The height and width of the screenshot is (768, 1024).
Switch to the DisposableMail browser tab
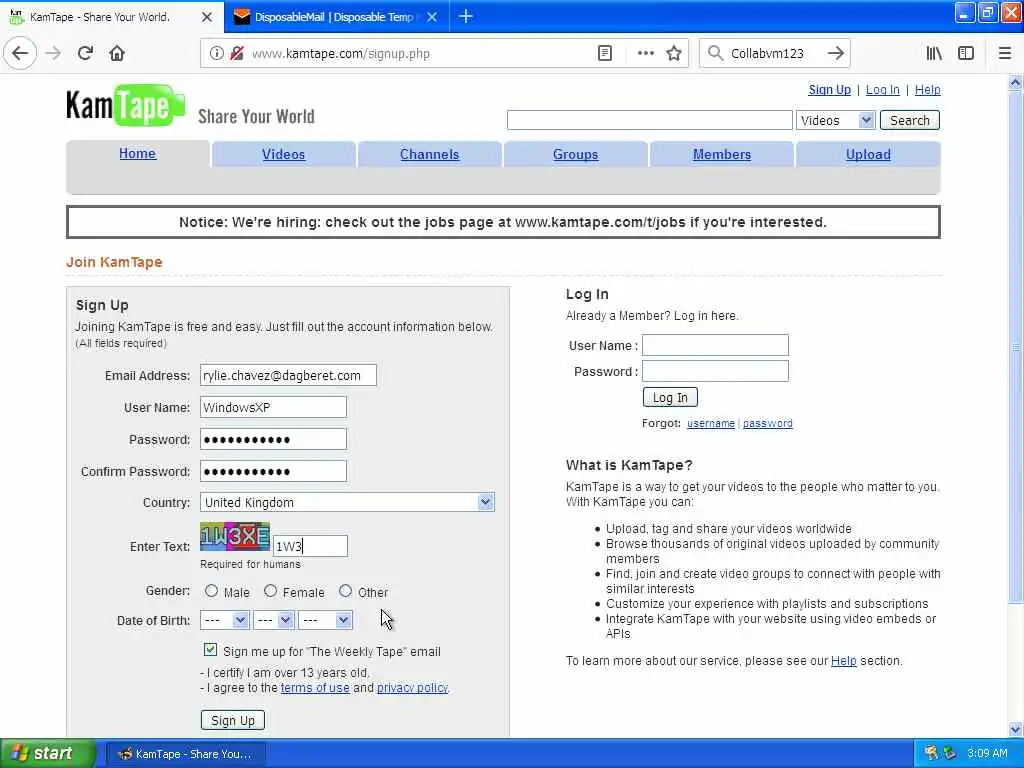click(336, 17)
